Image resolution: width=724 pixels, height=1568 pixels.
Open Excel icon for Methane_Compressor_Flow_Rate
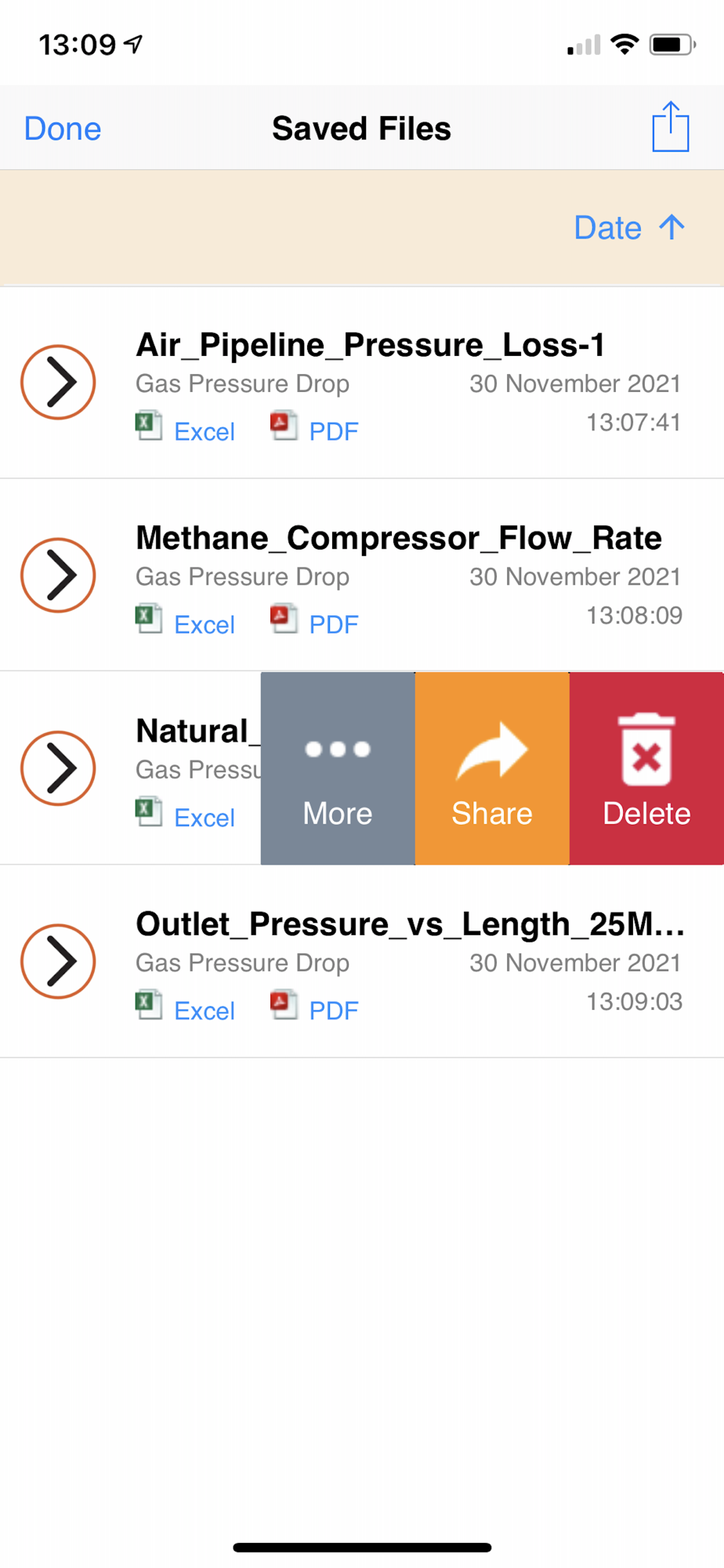(x=148, y=619)
